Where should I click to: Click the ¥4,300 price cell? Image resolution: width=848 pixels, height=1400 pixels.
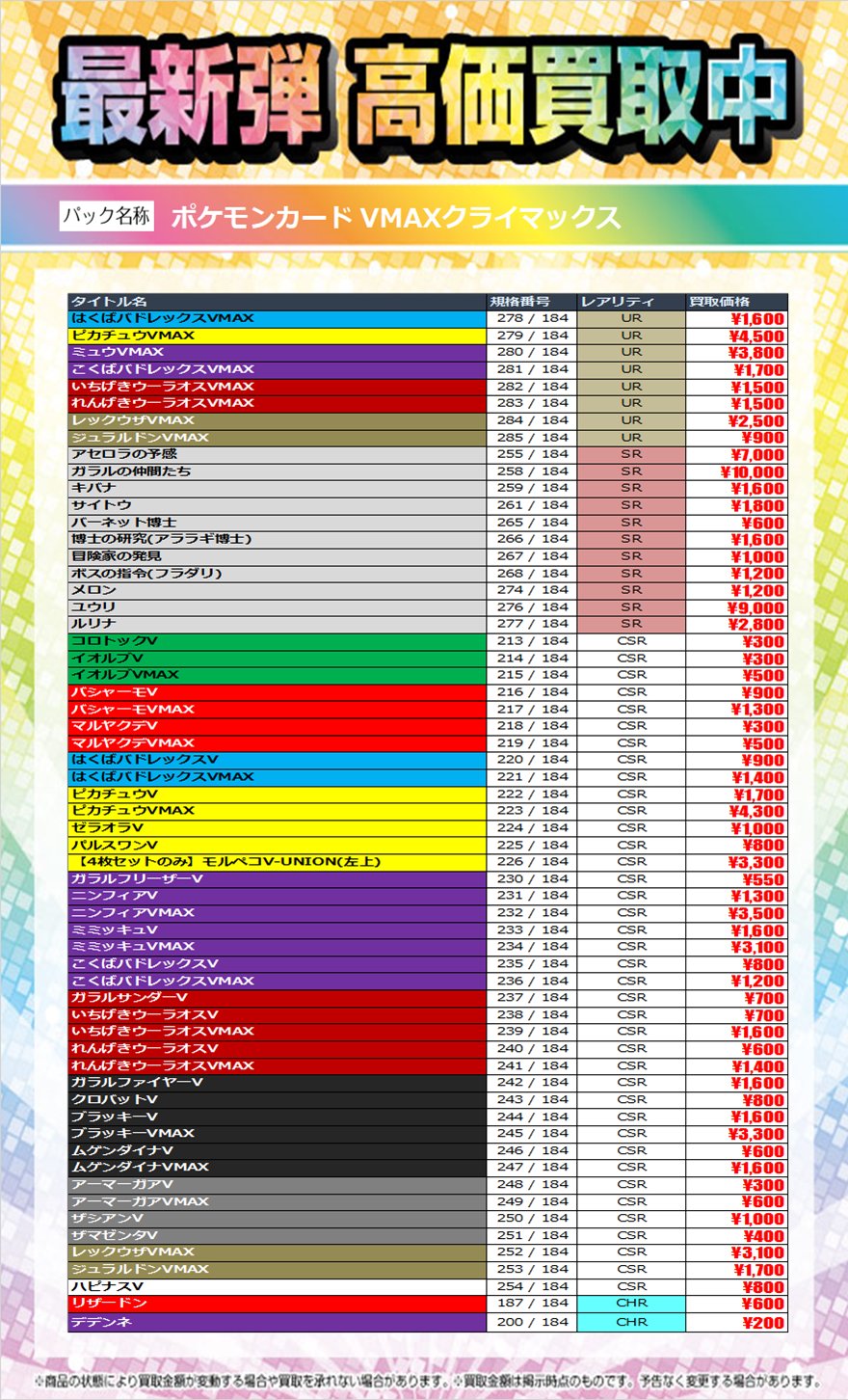(x=737, y=811)
